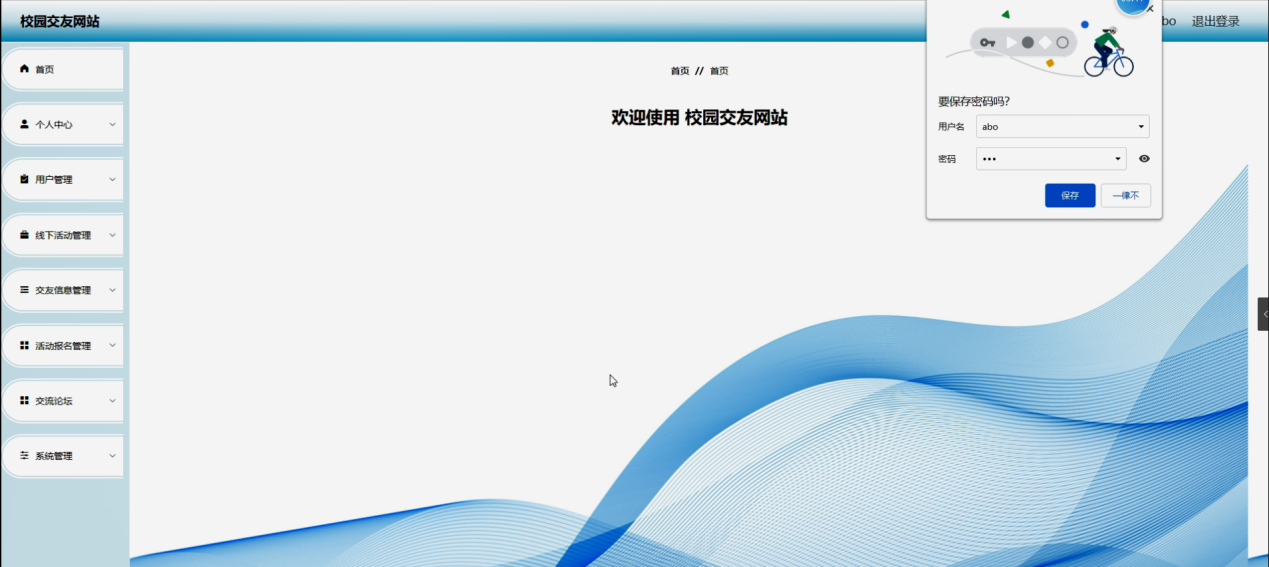Click the clipboard icon for 用户管理

pyautogui.click(x=24, y=179)
